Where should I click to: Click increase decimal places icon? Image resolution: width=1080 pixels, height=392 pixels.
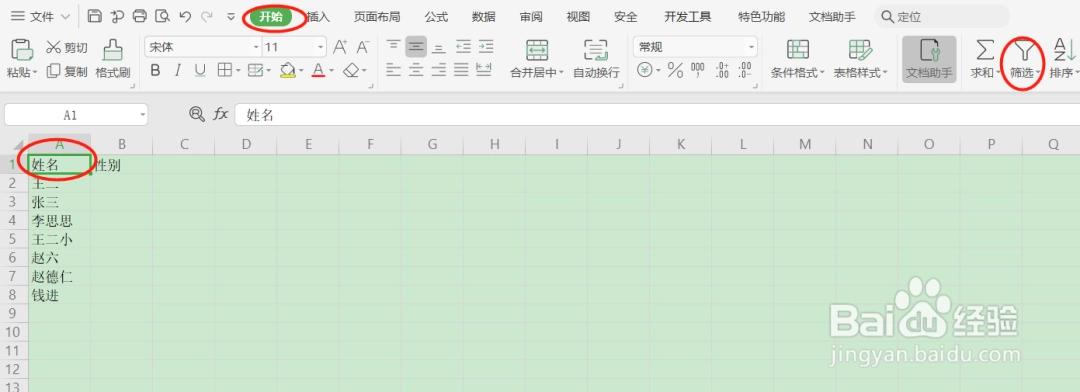(722, 70)
